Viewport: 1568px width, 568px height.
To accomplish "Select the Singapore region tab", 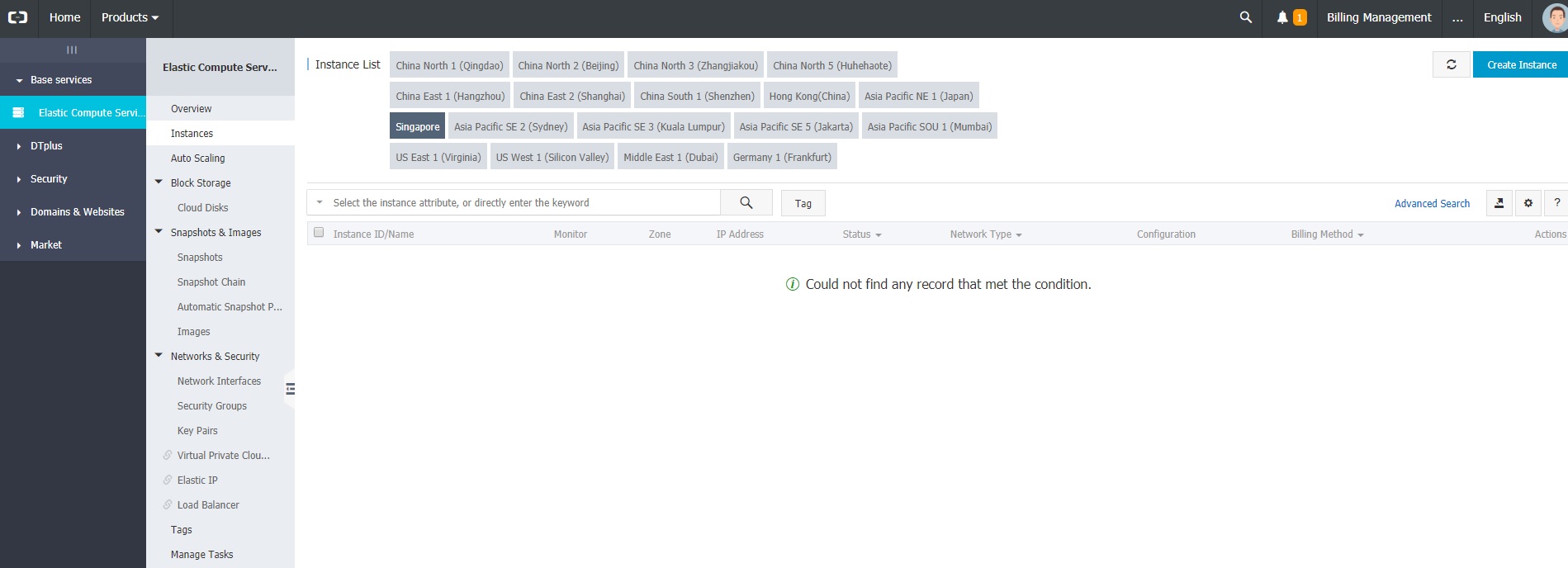I will coord(418,126).
